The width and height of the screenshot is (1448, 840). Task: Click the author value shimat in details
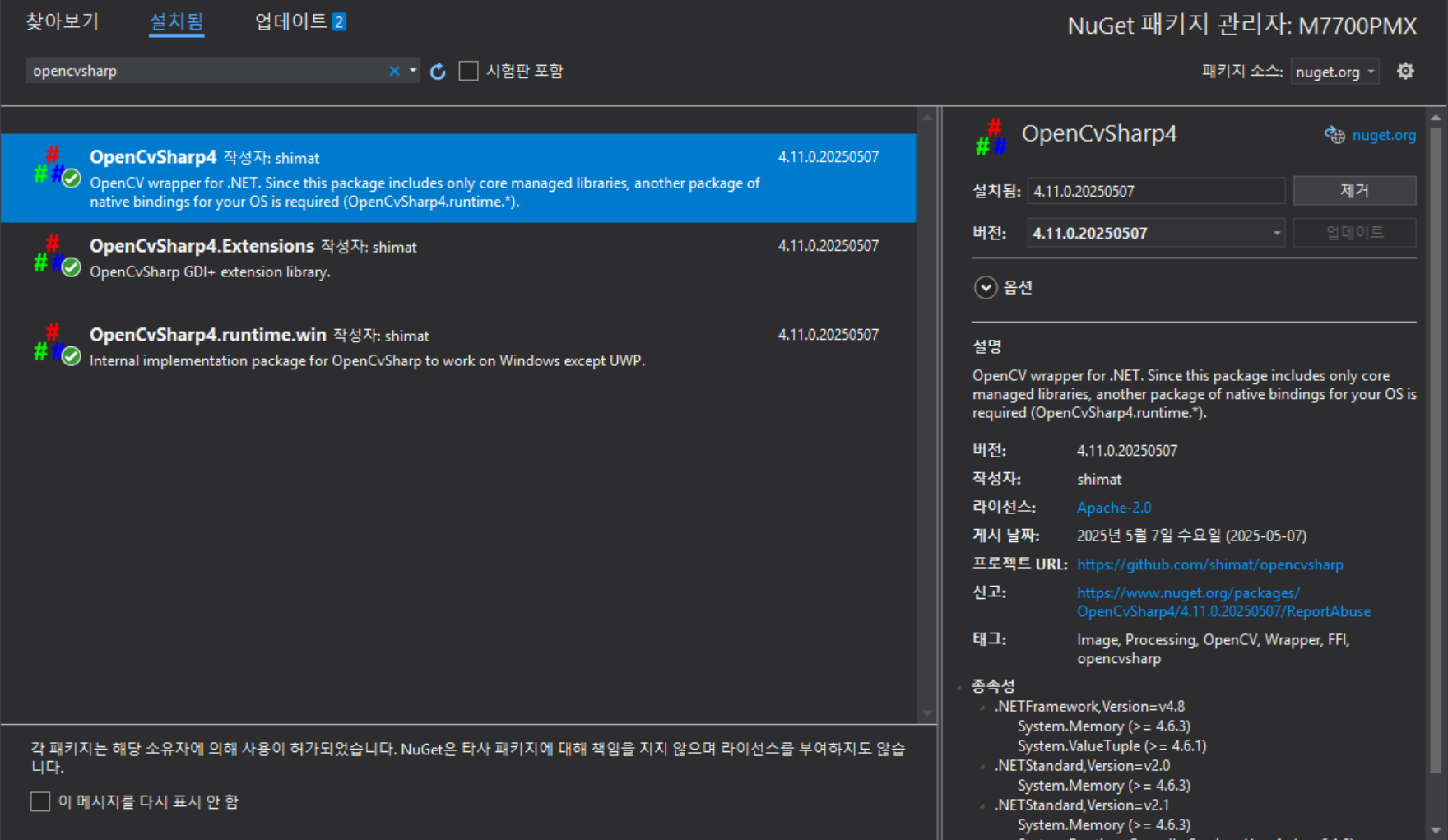1099,479
